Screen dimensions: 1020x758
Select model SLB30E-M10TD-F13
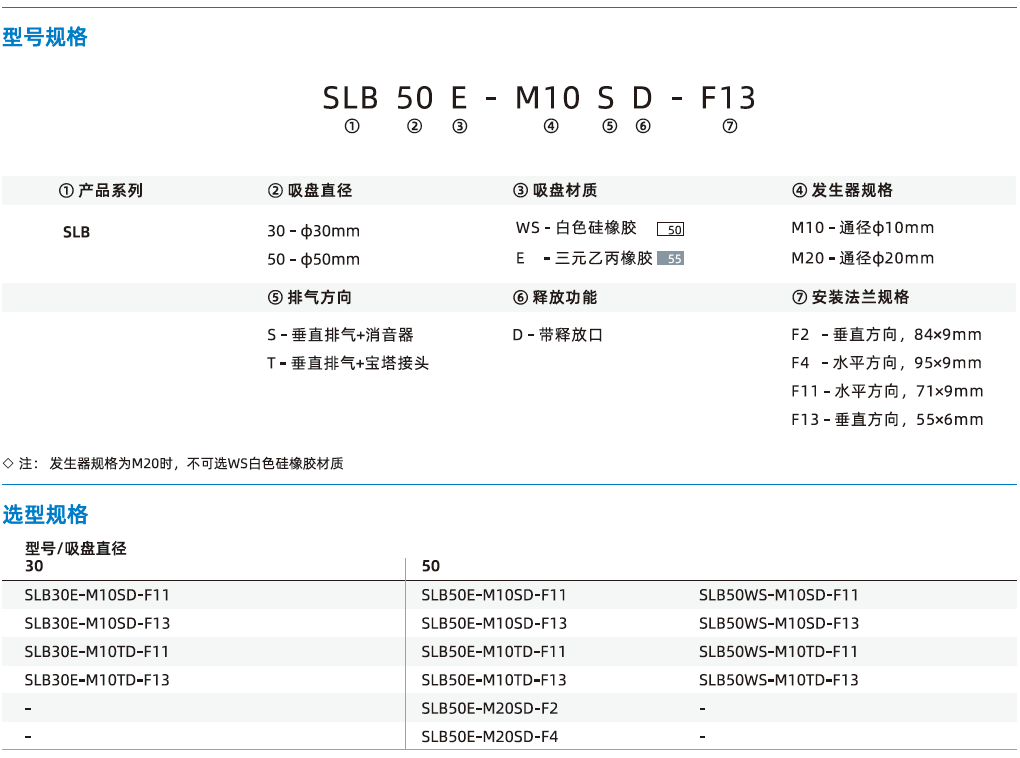97,680
